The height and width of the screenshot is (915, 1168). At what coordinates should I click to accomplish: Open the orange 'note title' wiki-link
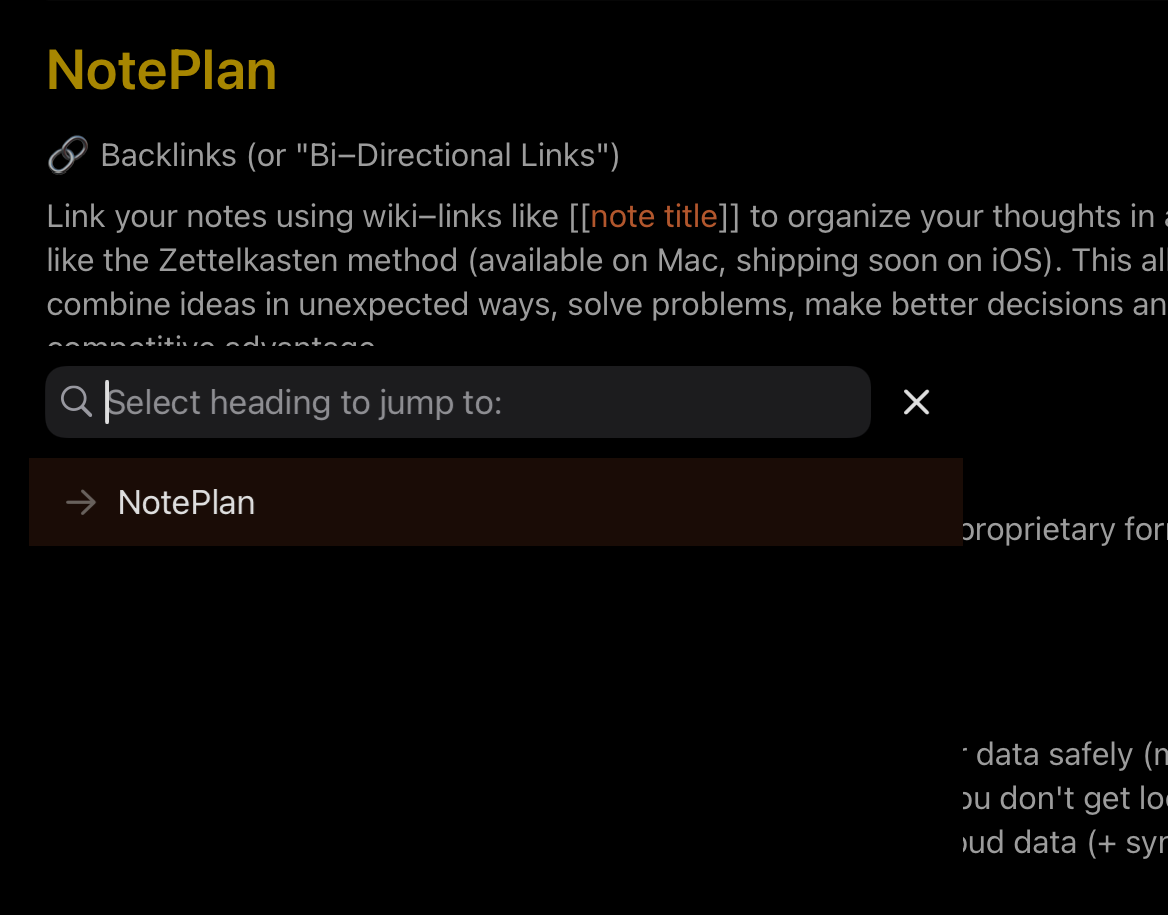tap(654, 217)
